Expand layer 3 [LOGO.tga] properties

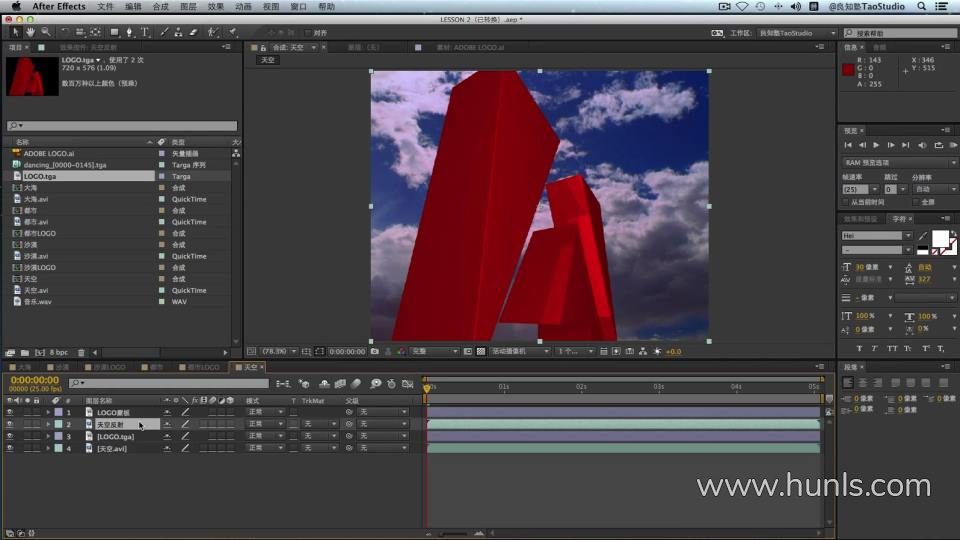point(48,436)
